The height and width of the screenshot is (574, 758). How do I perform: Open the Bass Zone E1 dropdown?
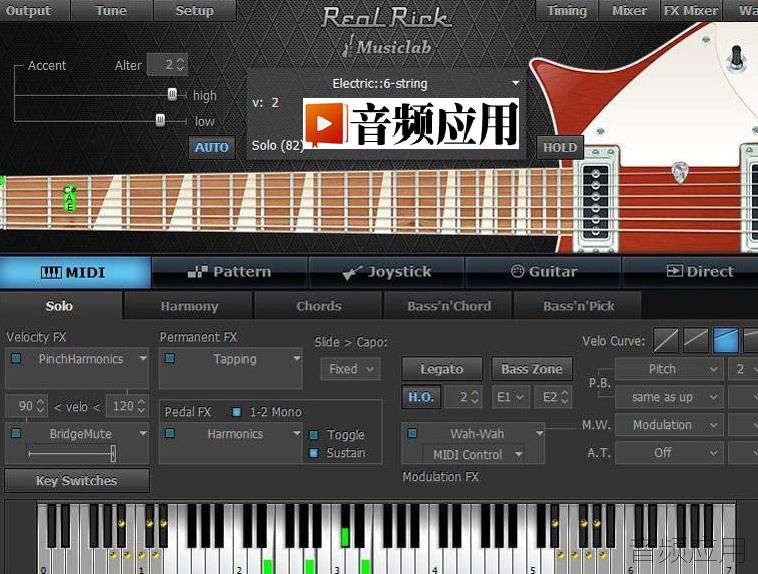click(510, 397)
